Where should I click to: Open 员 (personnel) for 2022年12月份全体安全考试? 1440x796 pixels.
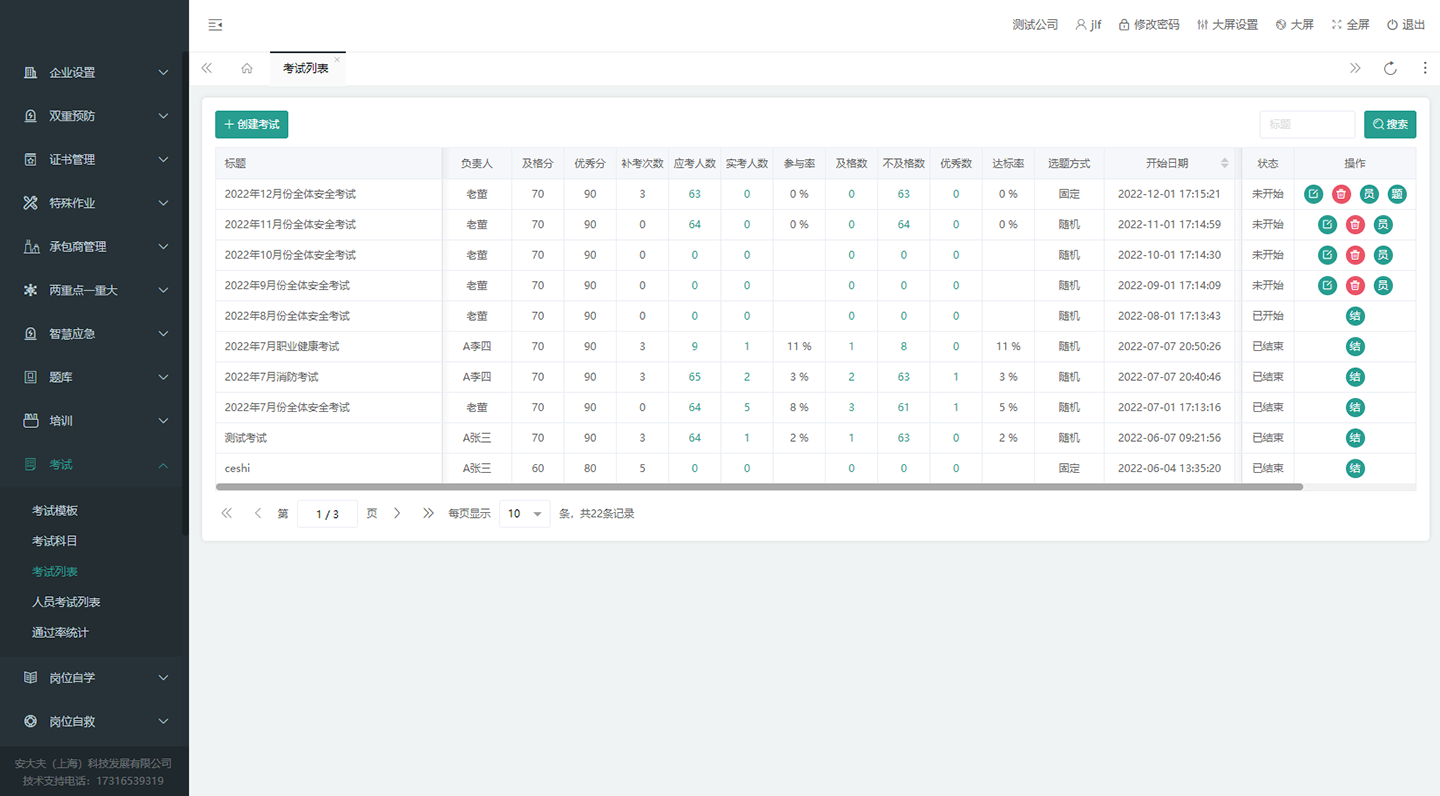1369,194
